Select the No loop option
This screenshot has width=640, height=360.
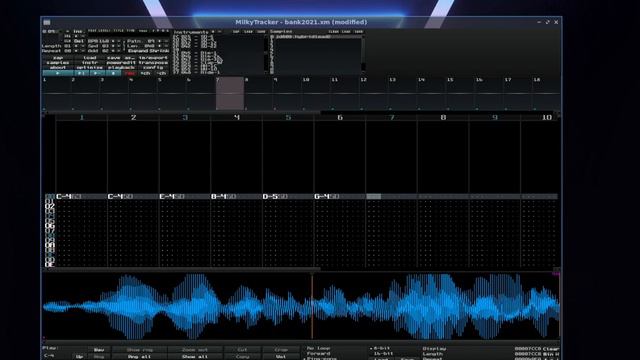[x=318, y=348]
